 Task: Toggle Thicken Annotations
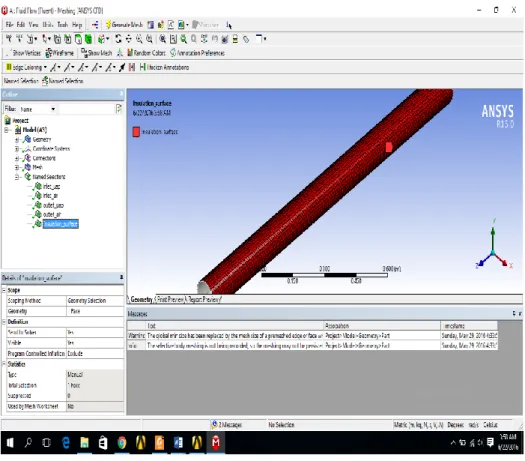pos(164,67)
